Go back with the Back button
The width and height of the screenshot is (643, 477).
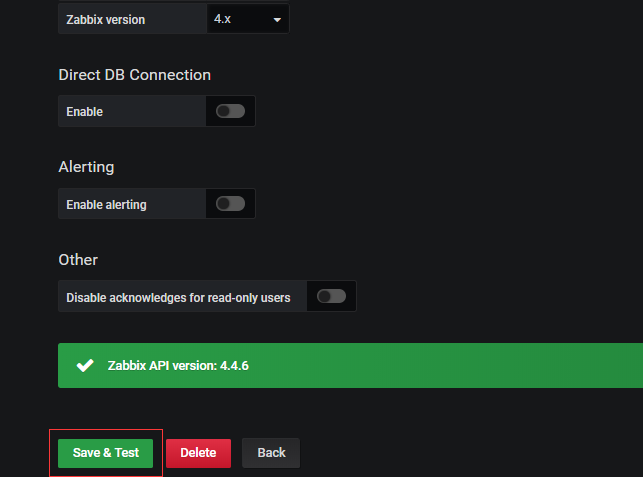(271, 453)
